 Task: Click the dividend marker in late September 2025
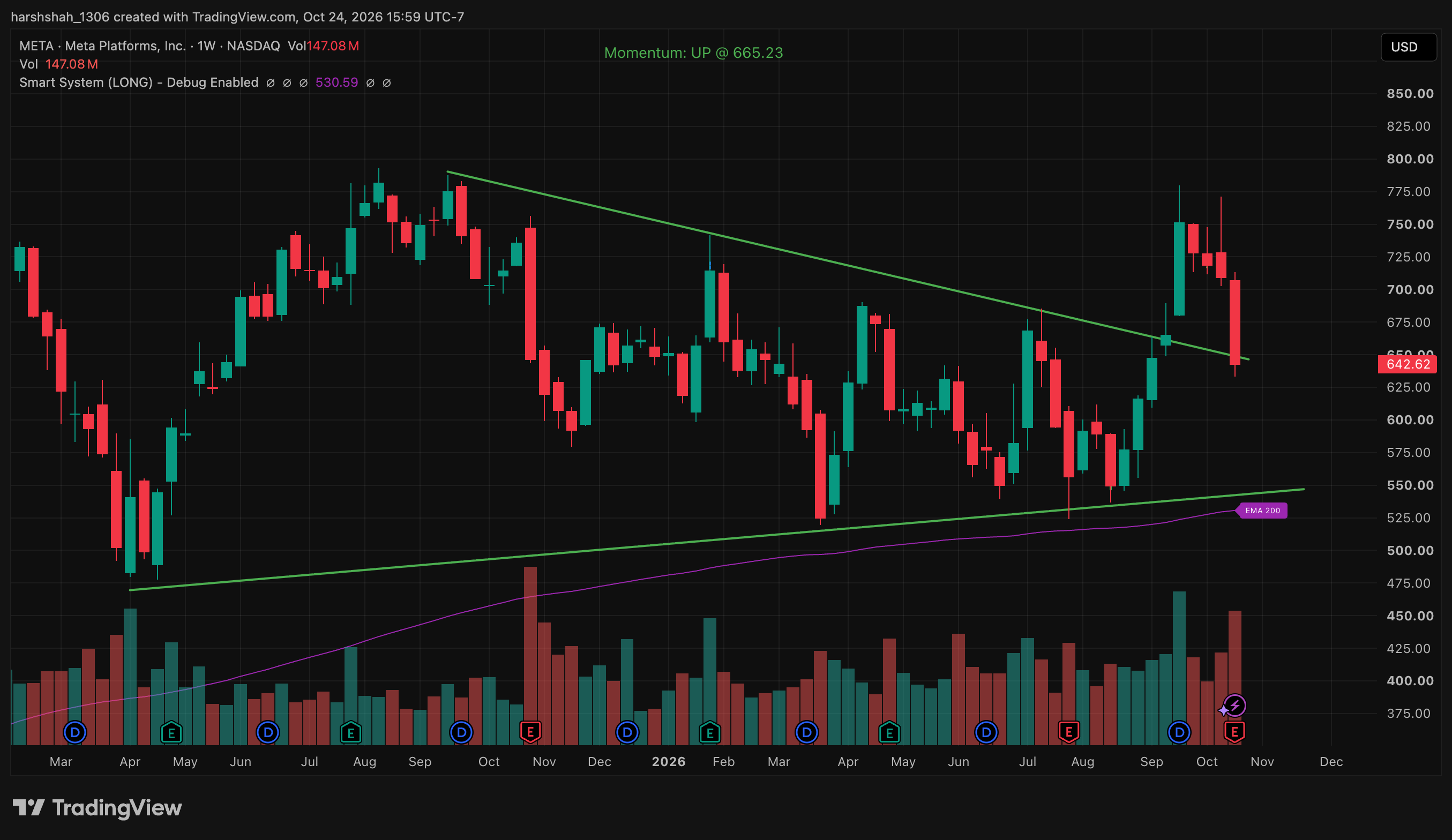click(x=461, y=733)
